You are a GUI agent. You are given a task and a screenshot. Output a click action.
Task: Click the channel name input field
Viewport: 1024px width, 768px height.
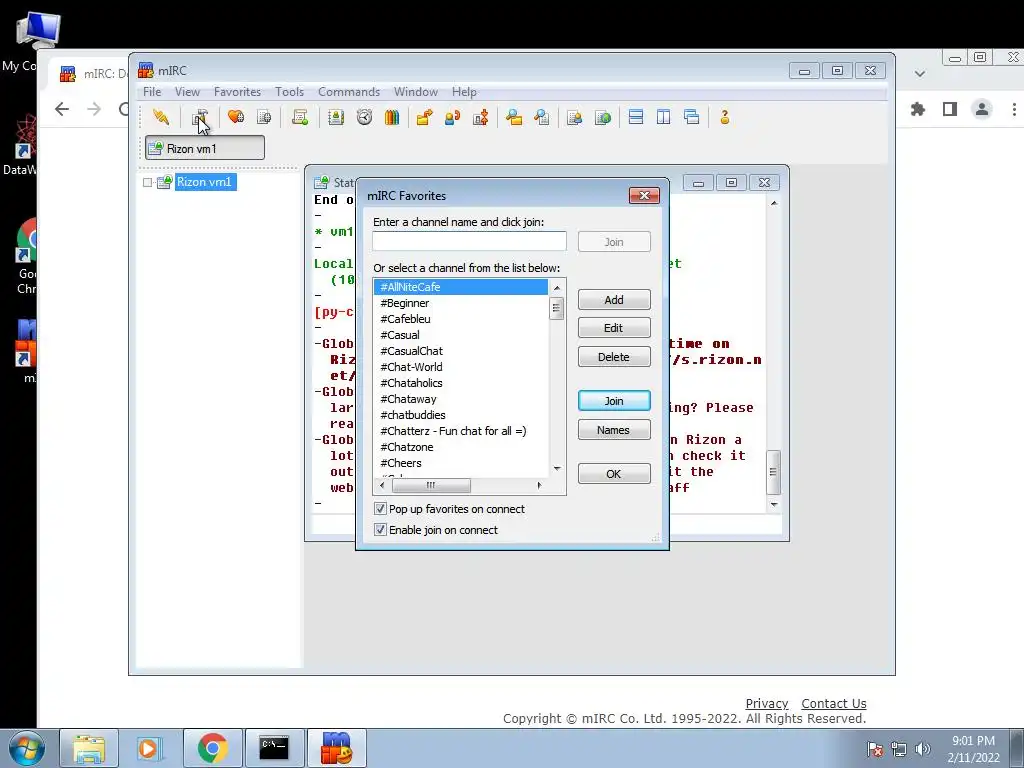click(x=469, y=241)
